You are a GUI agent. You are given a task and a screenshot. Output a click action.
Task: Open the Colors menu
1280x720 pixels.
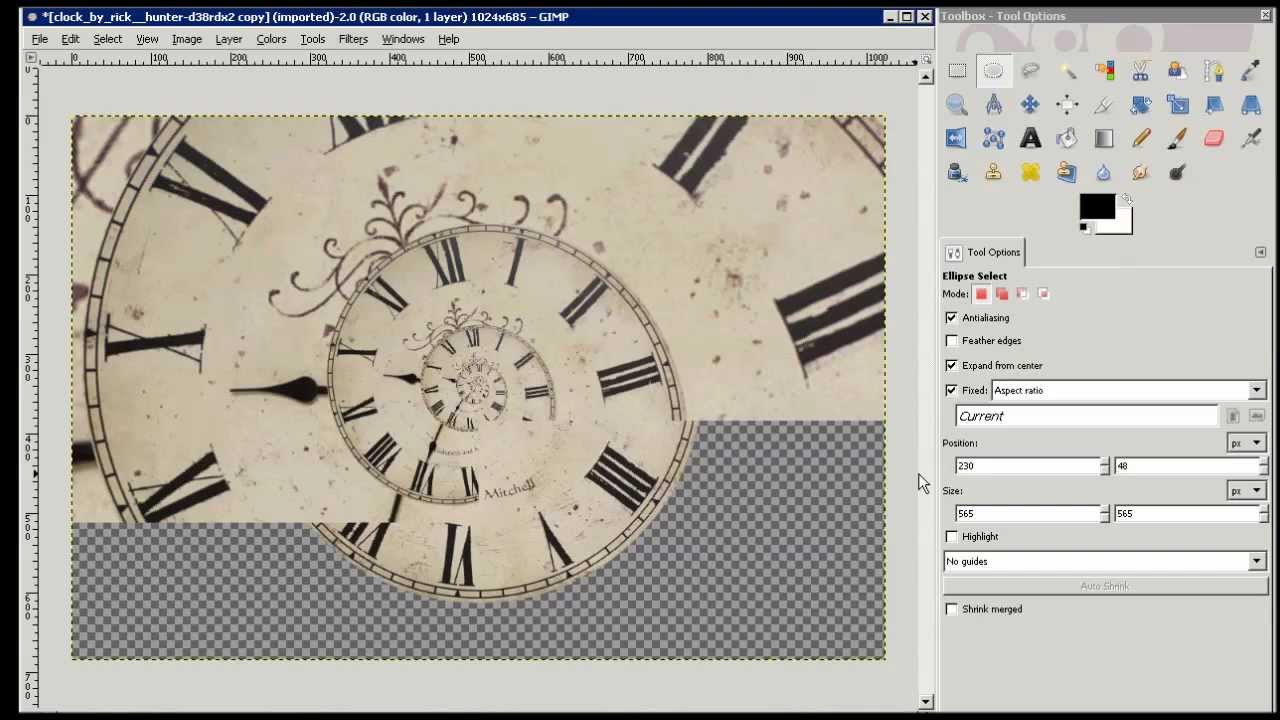tap(271, 39)
